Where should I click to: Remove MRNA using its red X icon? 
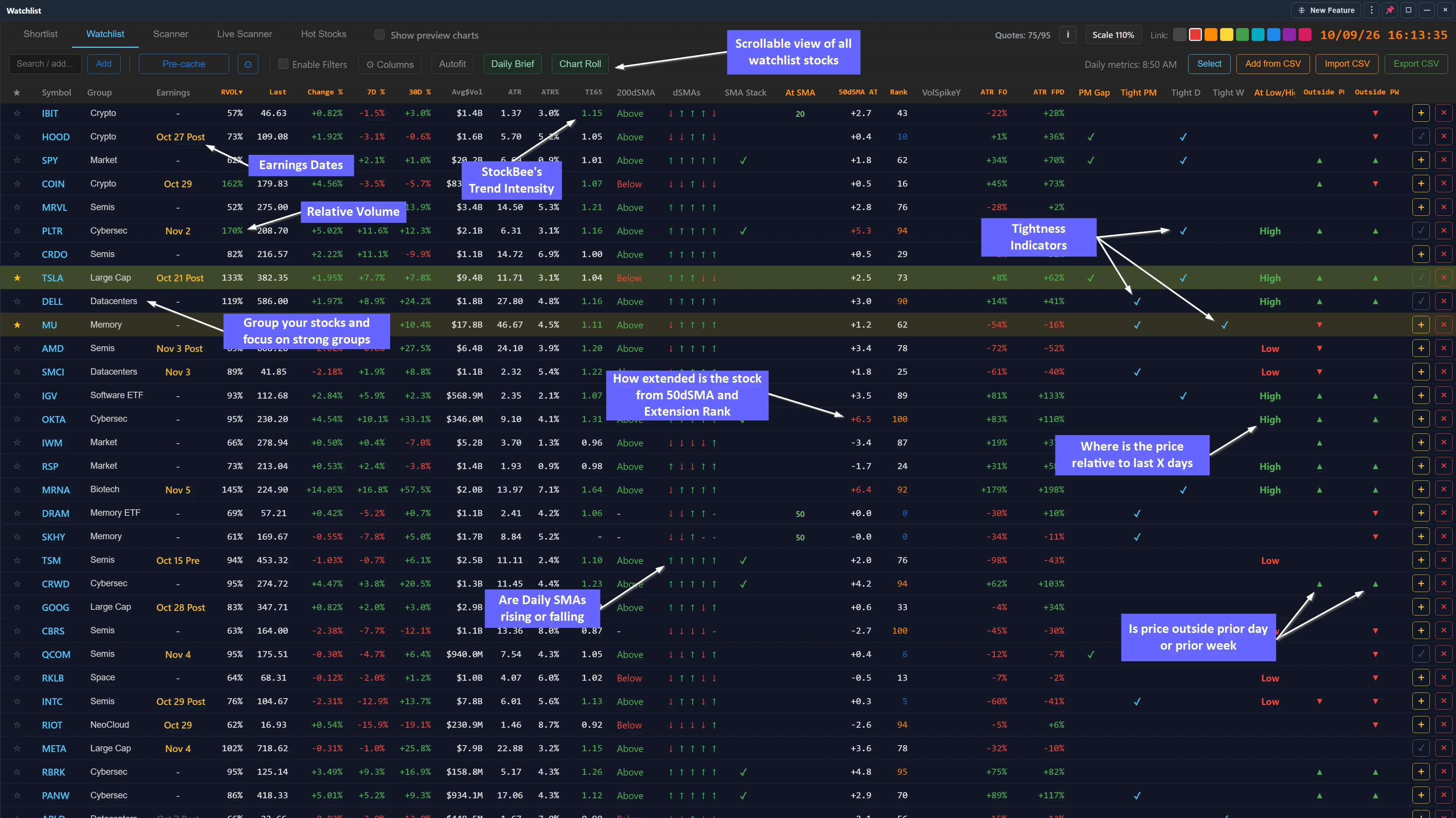[1443, 490]
